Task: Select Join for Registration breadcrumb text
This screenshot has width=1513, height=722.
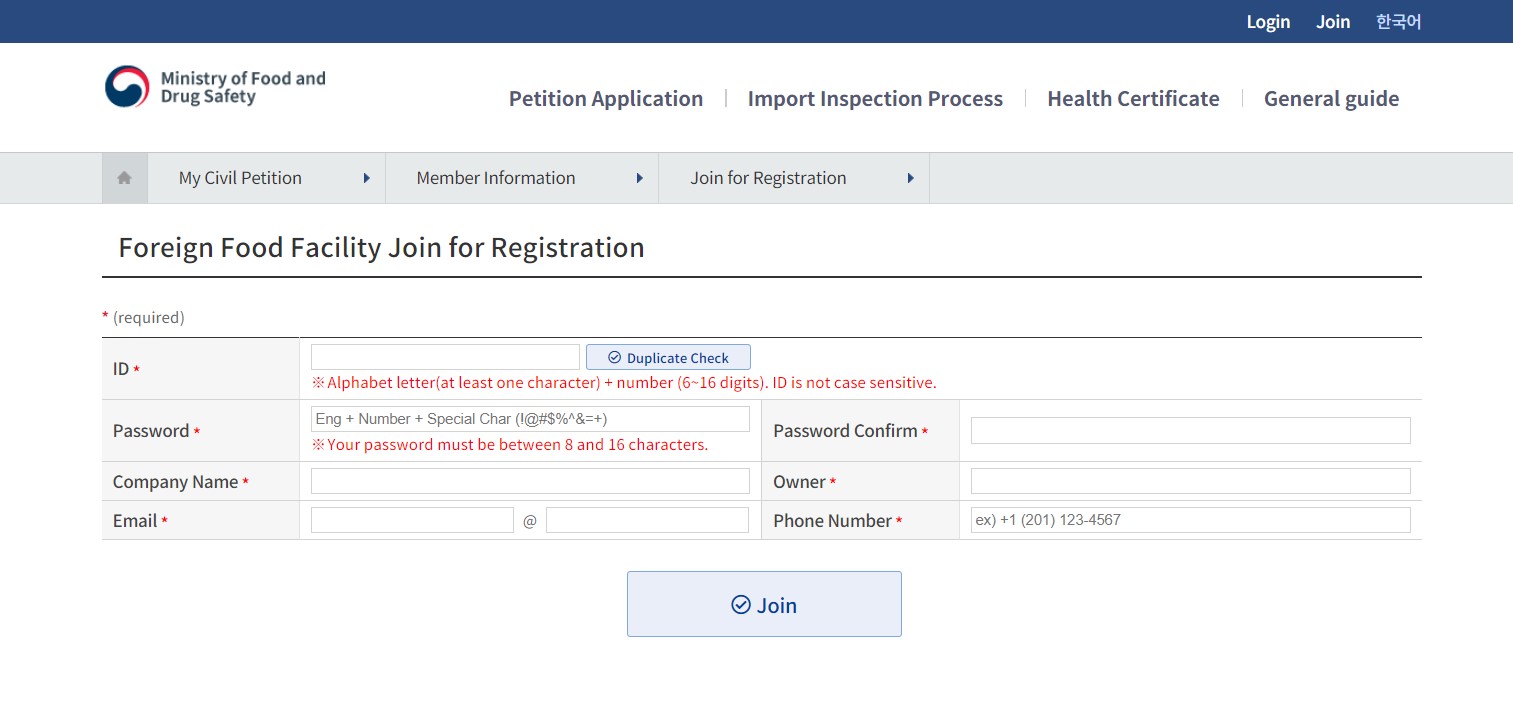Action: pos(768,178)
